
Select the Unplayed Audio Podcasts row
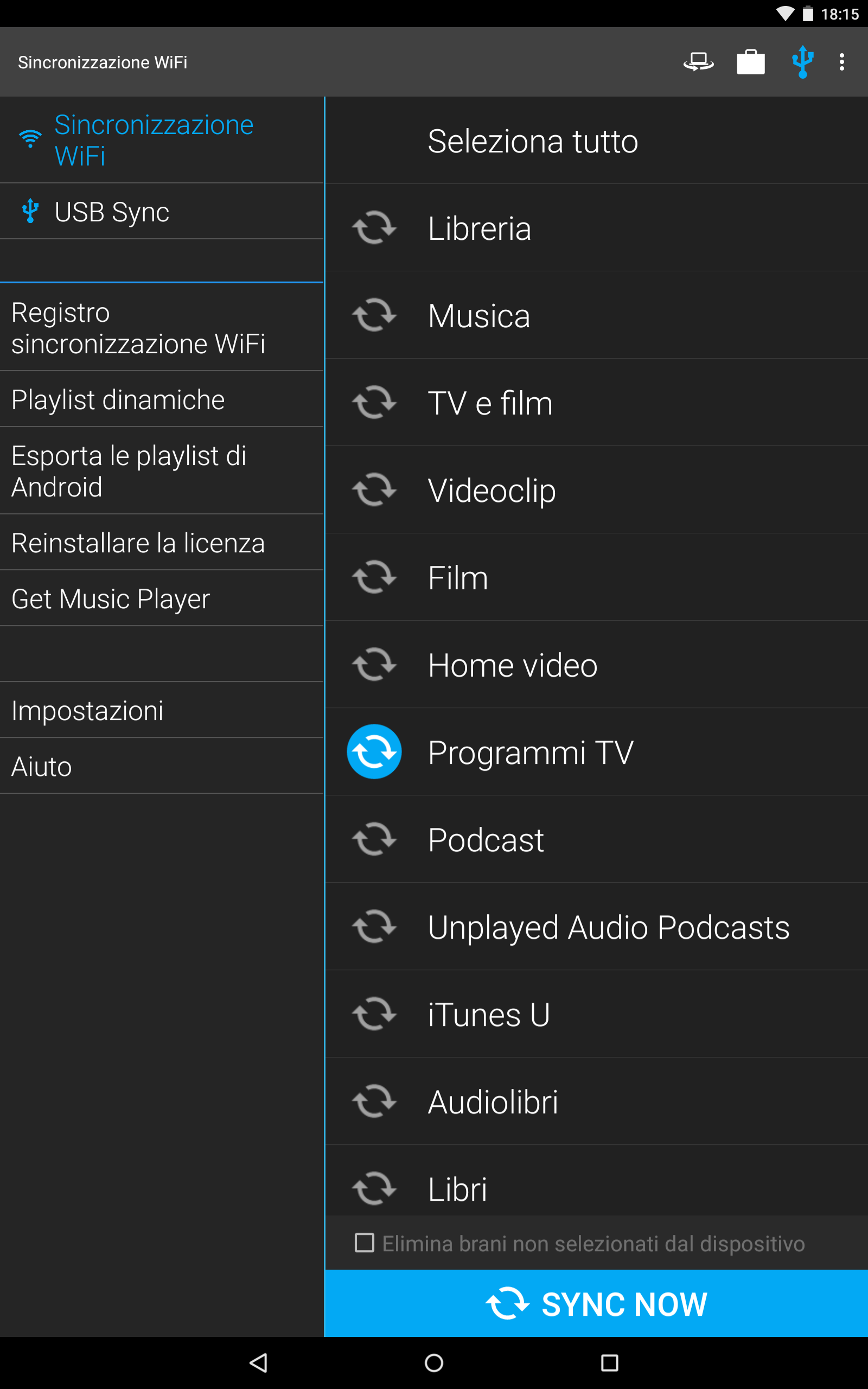608,927
